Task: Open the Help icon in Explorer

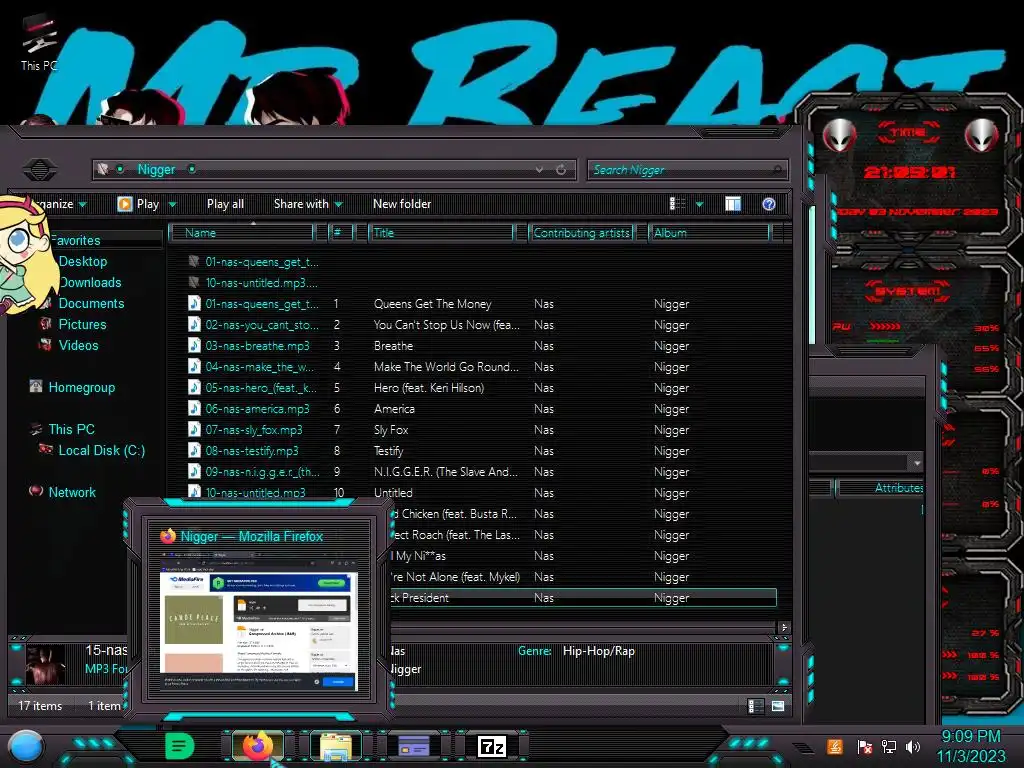Action: click(769, 204)
